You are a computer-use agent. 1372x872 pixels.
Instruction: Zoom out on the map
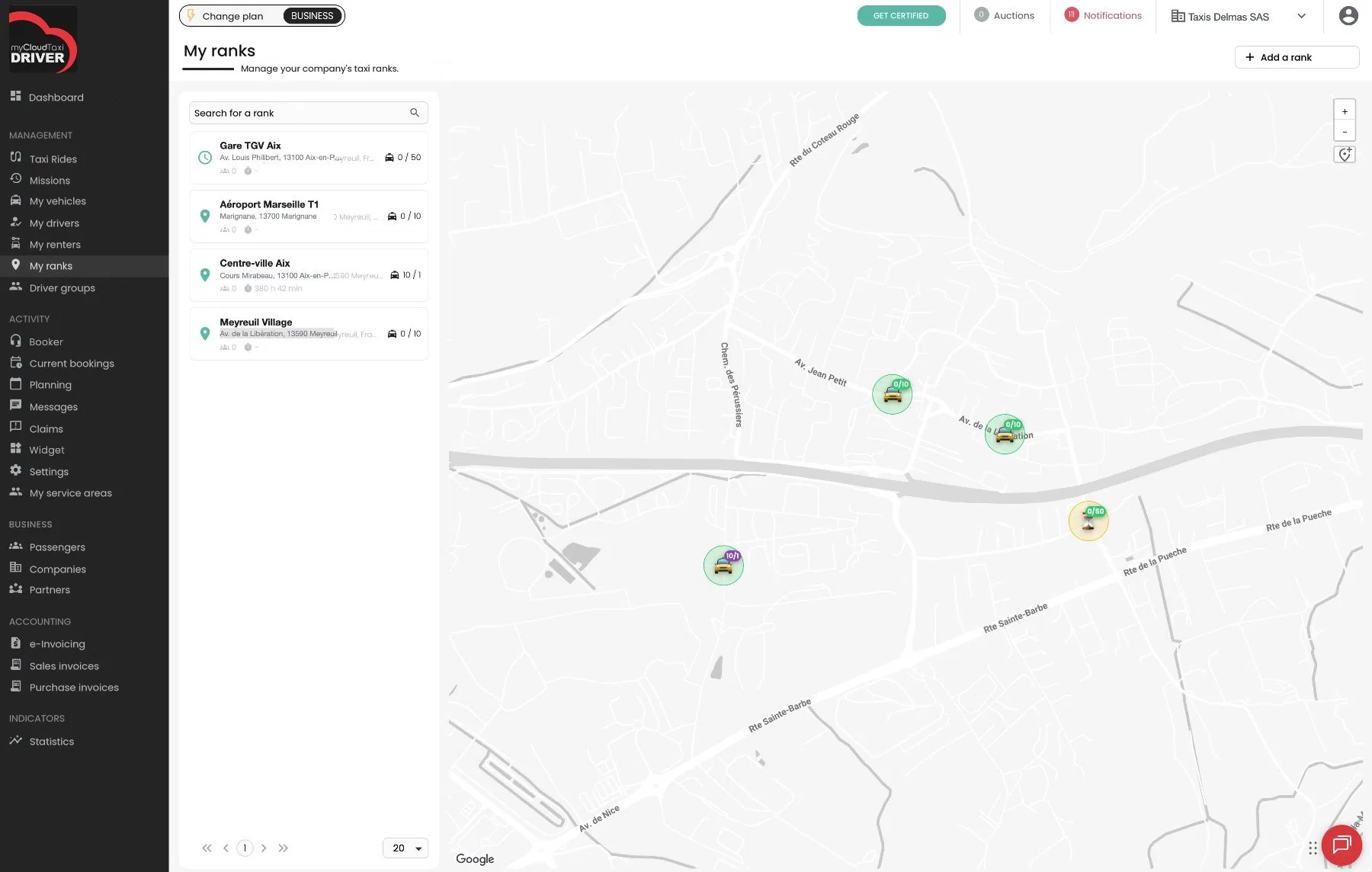click(1345, 131)
